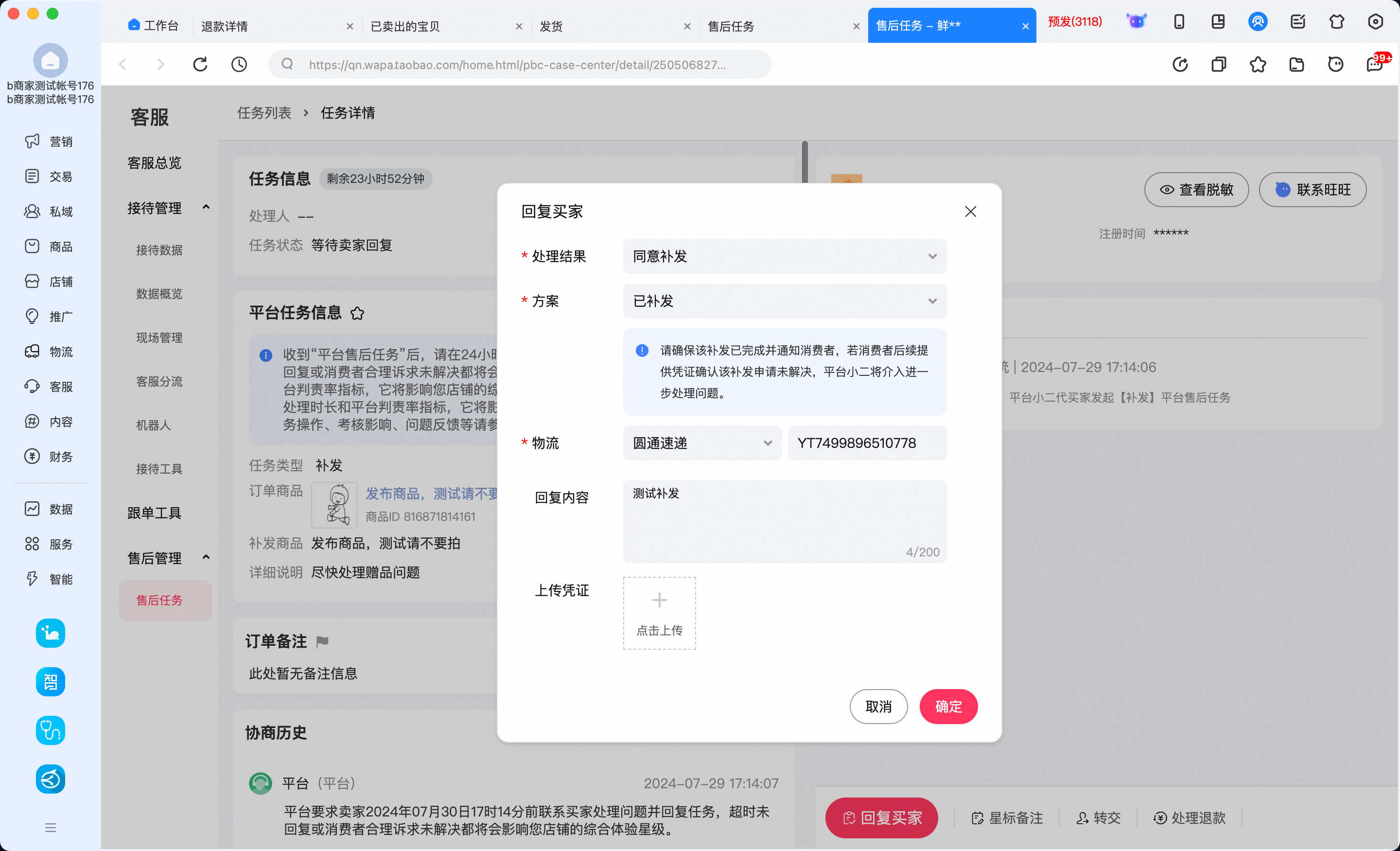Reload the page with the refresh icon
1400x851 pixels.
coord(200,64)
